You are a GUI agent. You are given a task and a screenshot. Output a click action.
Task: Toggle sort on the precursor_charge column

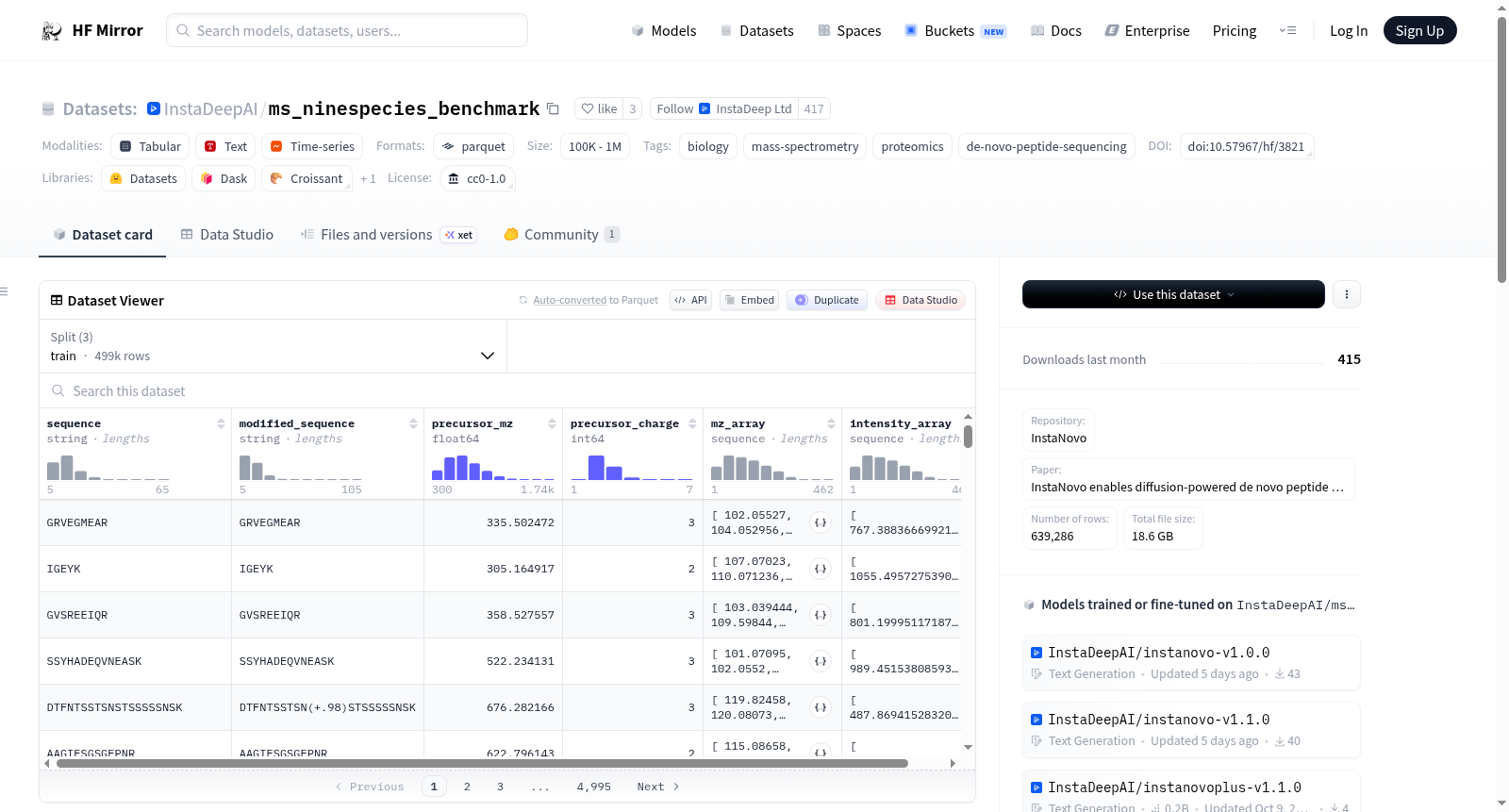click(x=692, y=424)
